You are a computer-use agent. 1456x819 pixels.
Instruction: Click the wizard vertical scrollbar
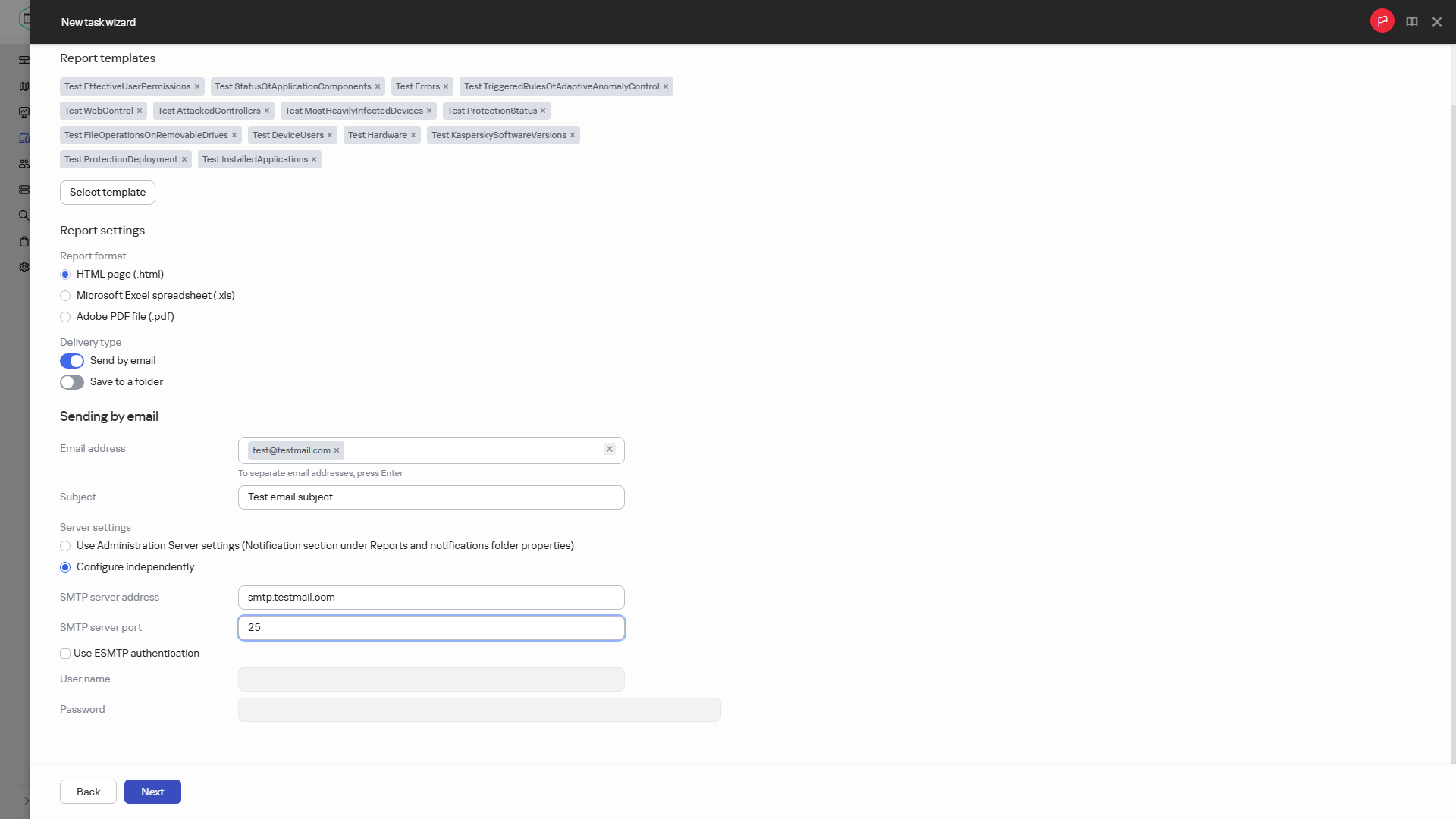[1453, 432]
